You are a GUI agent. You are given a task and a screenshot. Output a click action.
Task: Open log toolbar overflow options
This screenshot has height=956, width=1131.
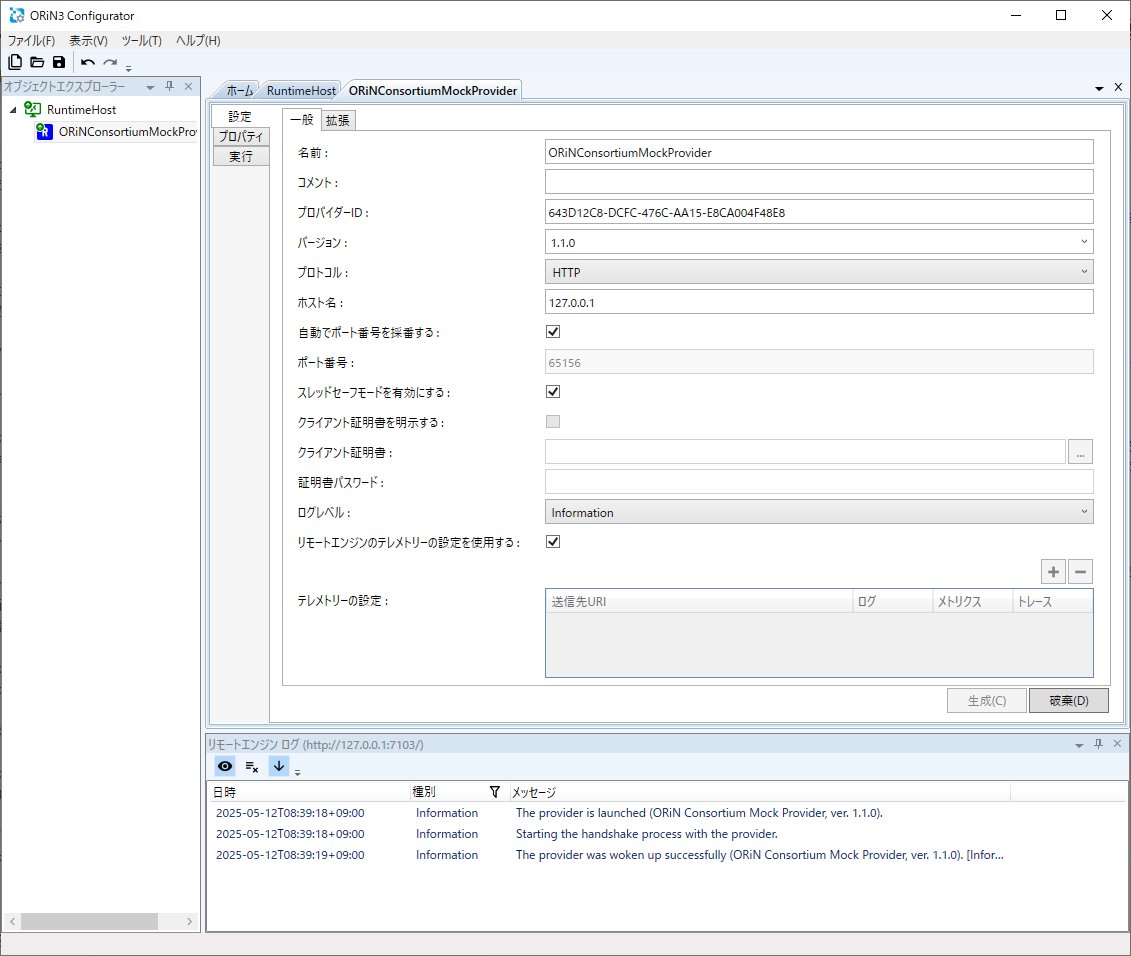(x=297, y=772)
